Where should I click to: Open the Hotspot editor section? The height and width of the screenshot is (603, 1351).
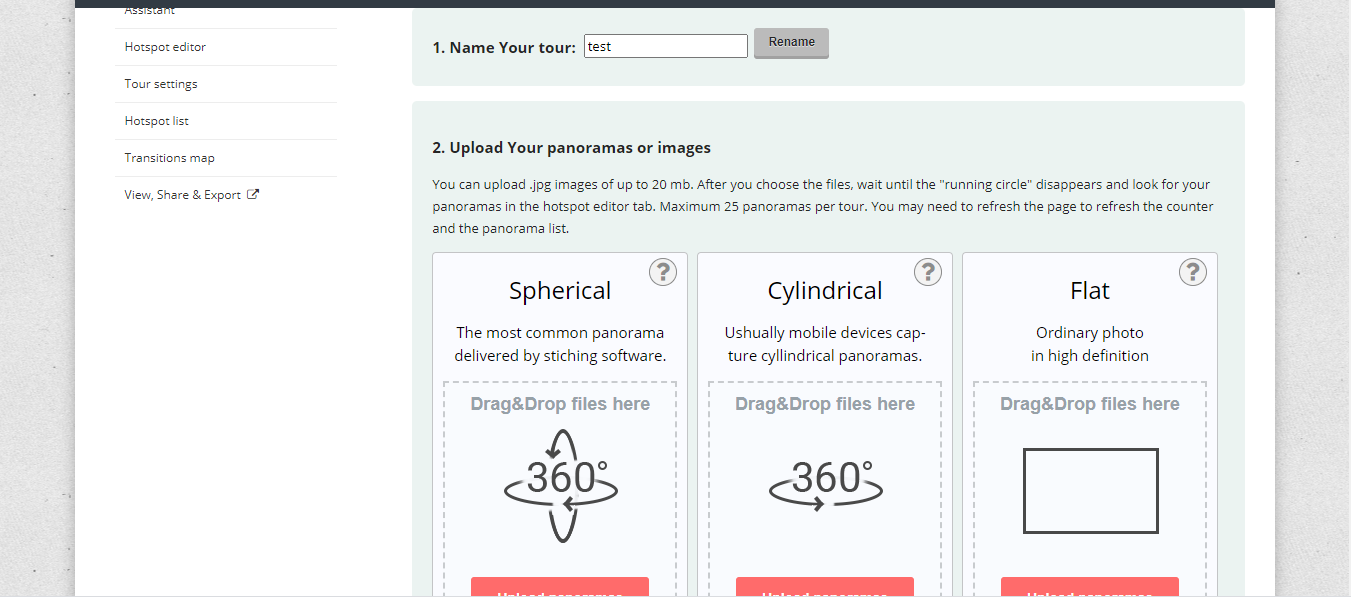(165, 47)
